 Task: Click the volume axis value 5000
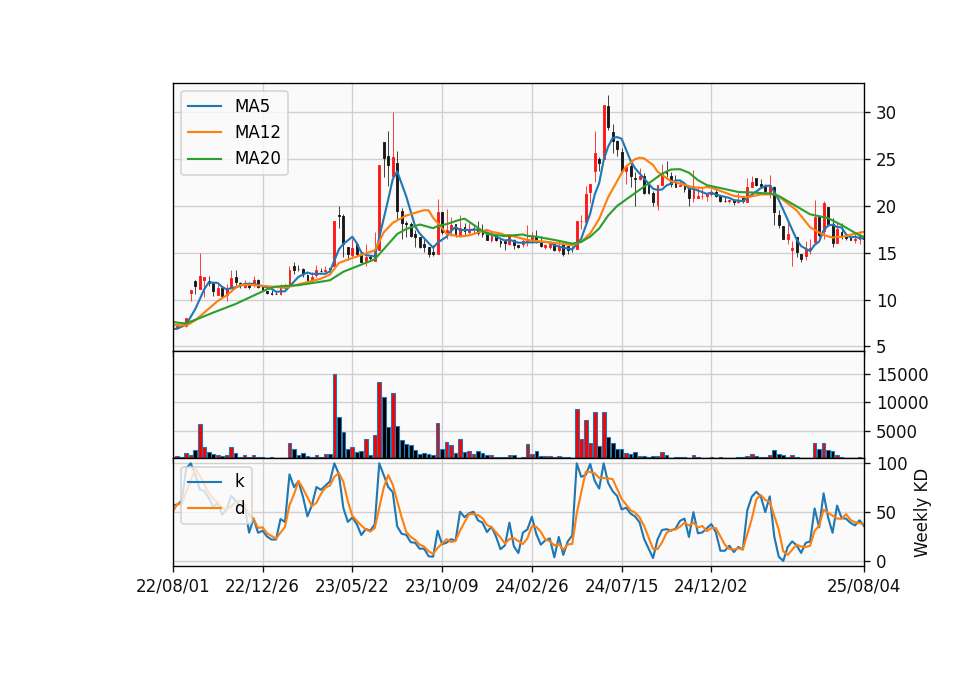coord(897,432)
